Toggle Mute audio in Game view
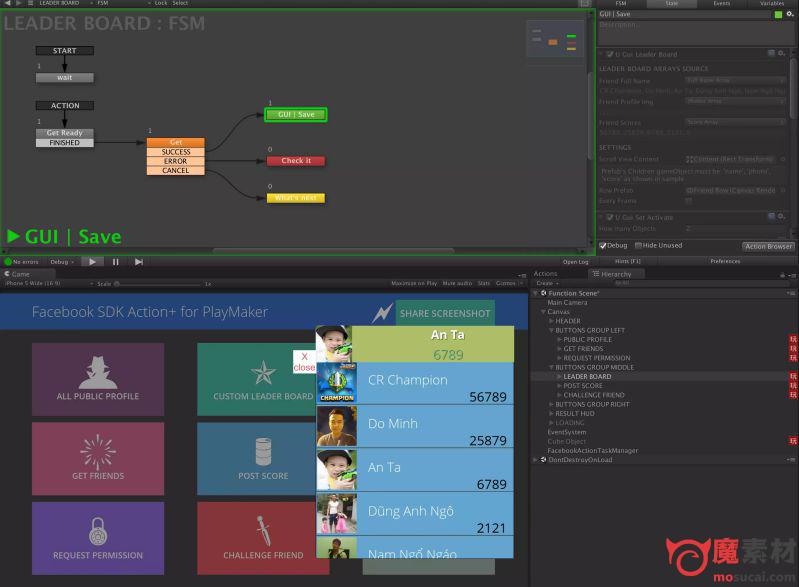 click(x=457, y=283)
